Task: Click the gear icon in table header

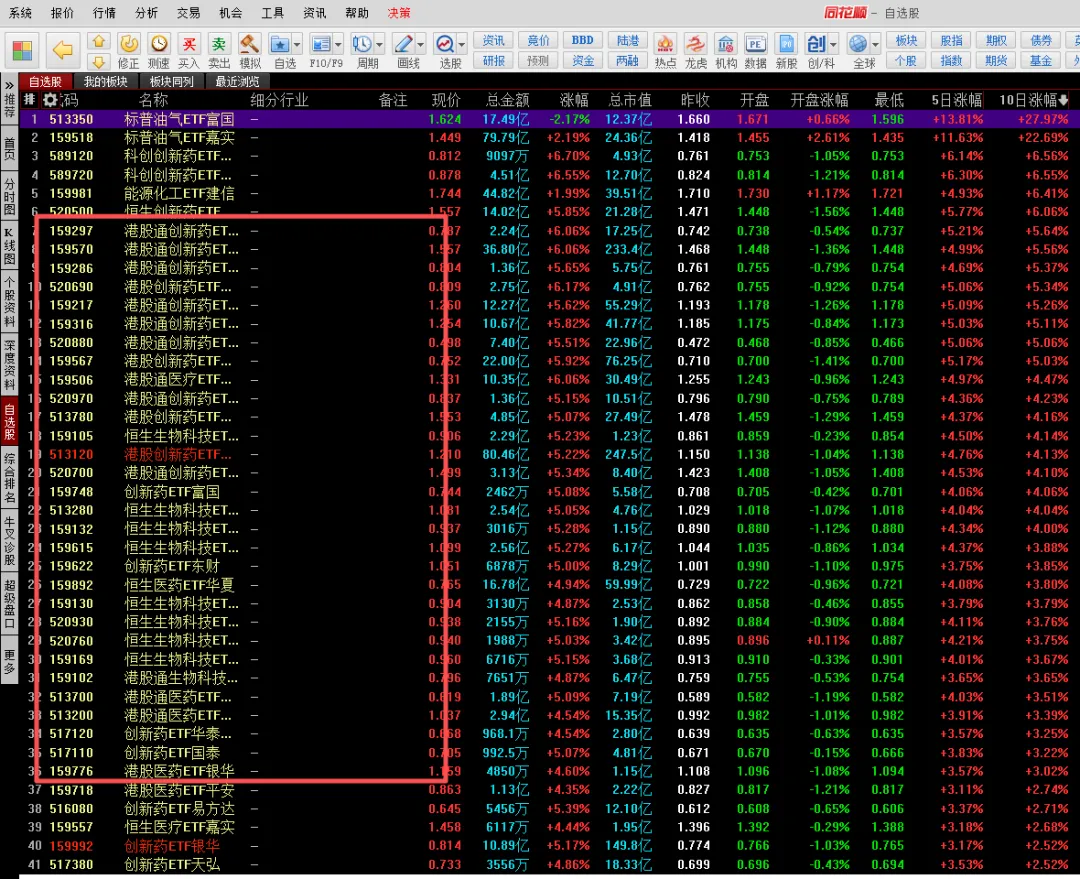Action: (50, 100)
